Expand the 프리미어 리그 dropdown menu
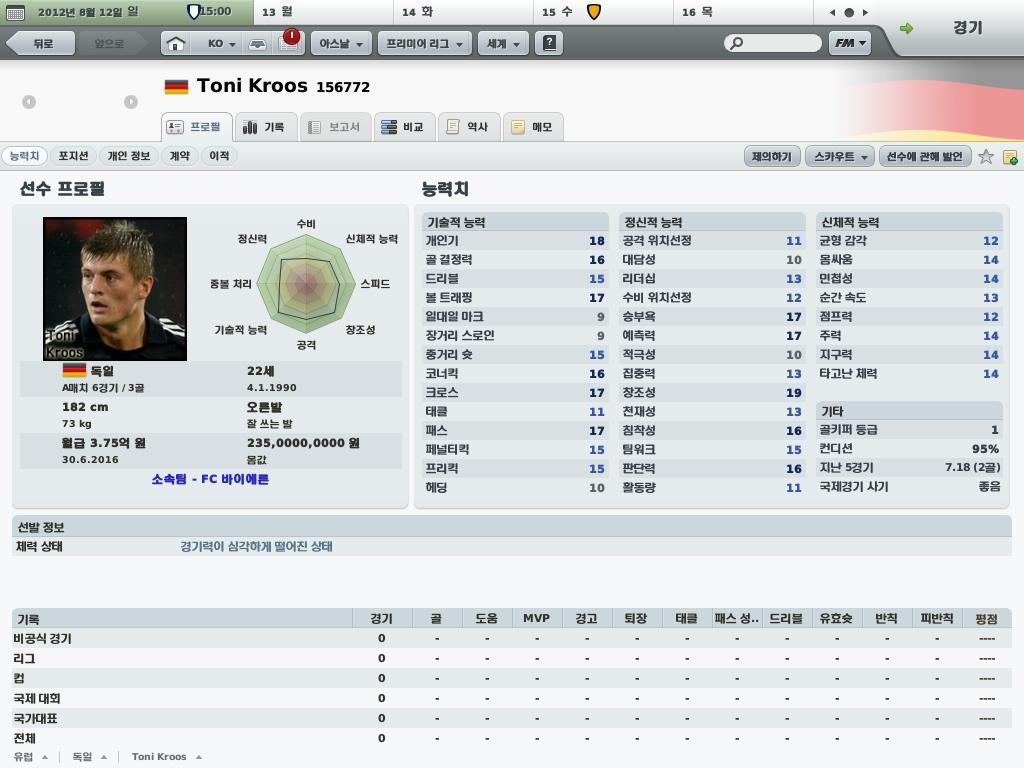Screen dimensions: 1024x768 point(424,44)
